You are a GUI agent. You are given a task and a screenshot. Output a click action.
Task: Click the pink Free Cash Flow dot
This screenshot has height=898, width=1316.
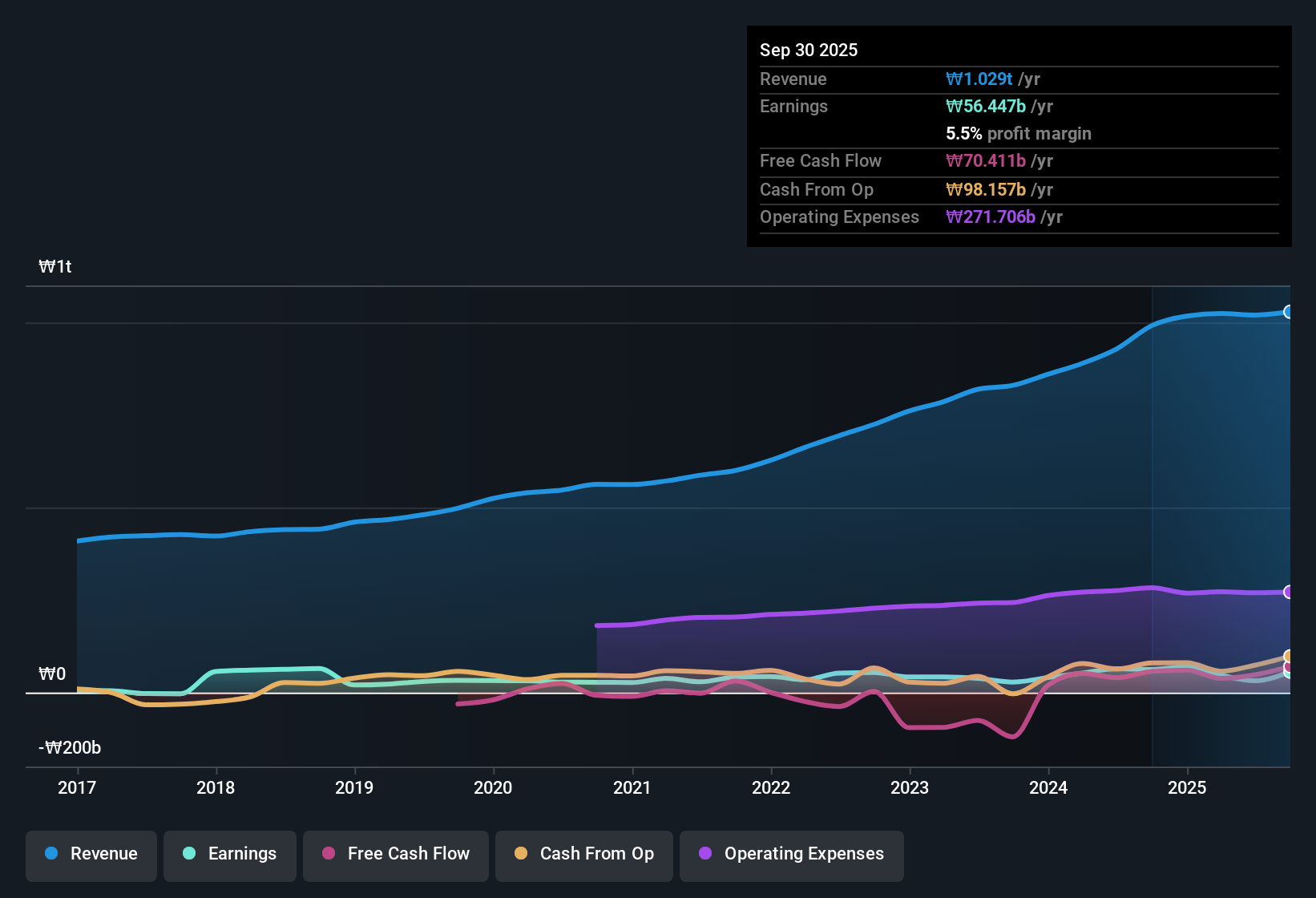328,854
